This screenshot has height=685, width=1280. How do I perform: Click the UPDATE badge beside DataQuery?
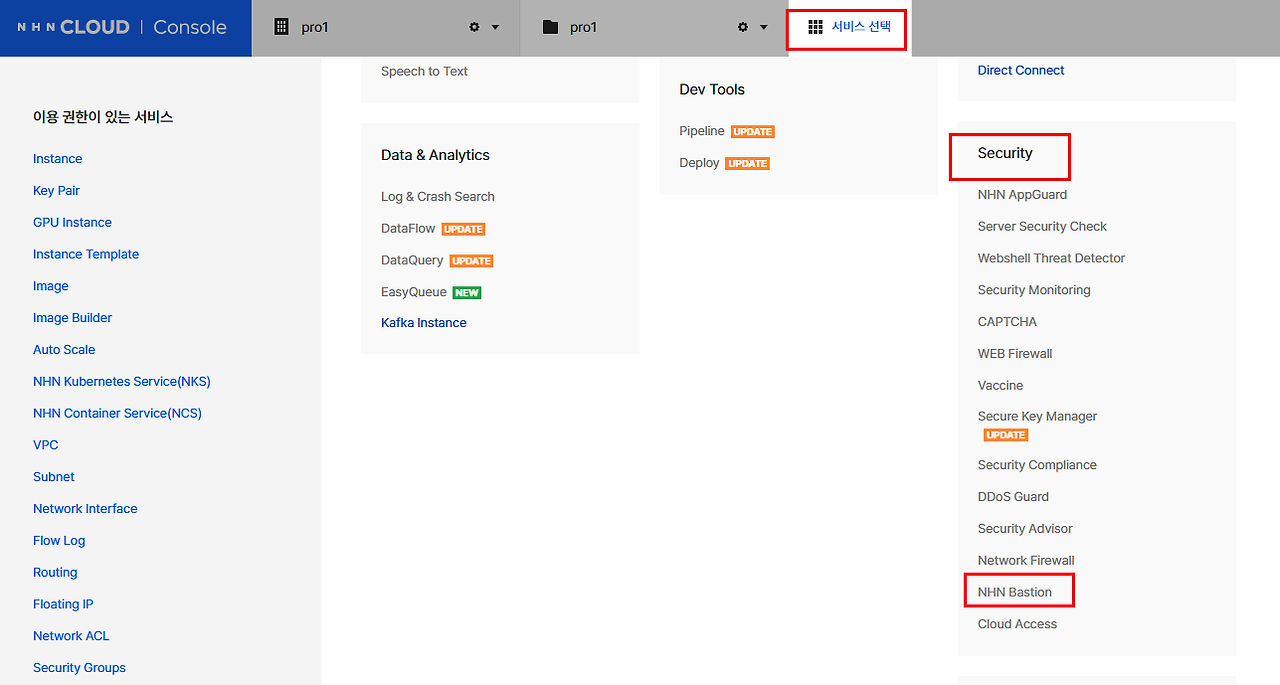click(471, 261)
